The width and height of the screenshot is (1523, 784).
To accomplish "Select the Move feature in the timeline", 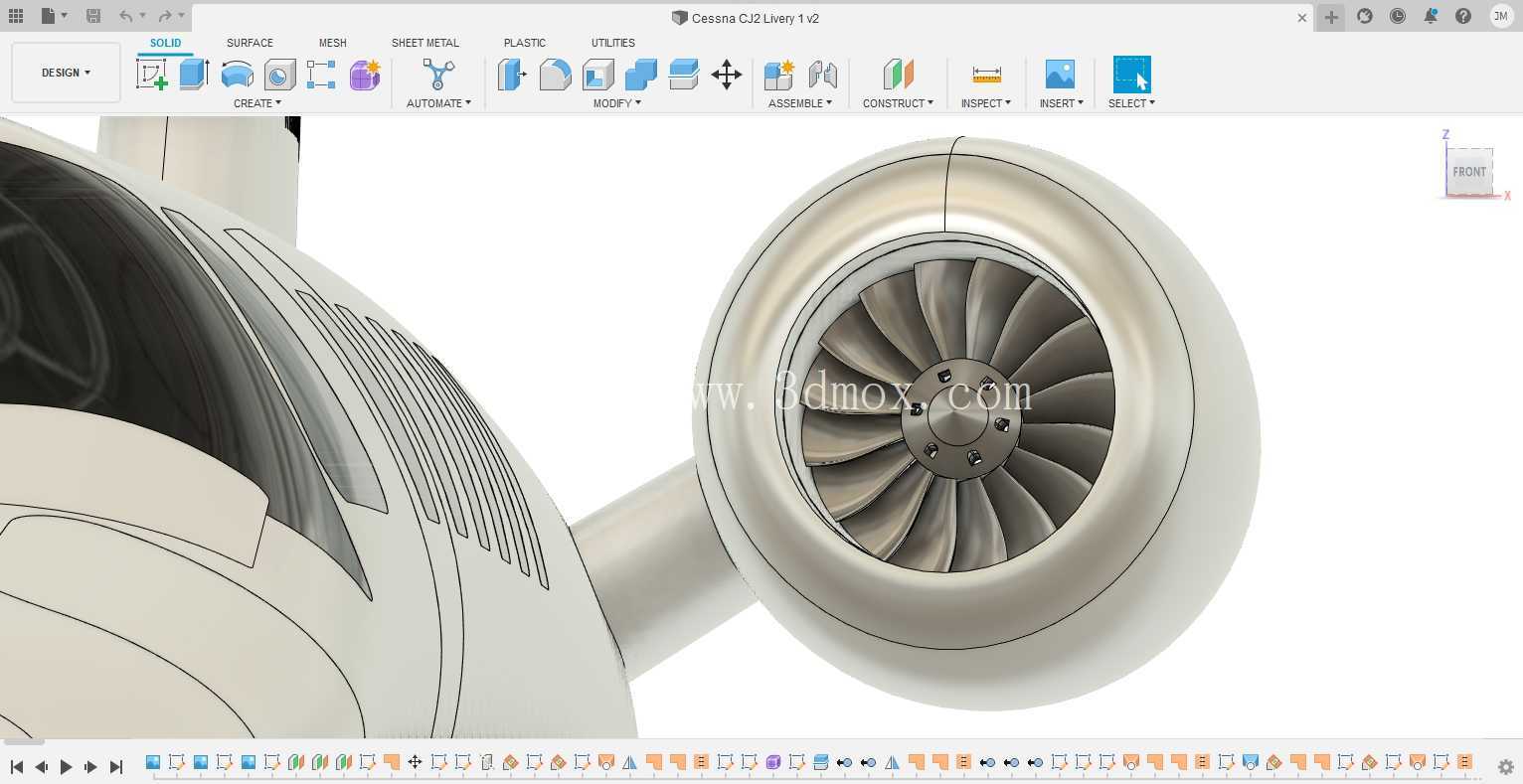I will coord(415,762).
